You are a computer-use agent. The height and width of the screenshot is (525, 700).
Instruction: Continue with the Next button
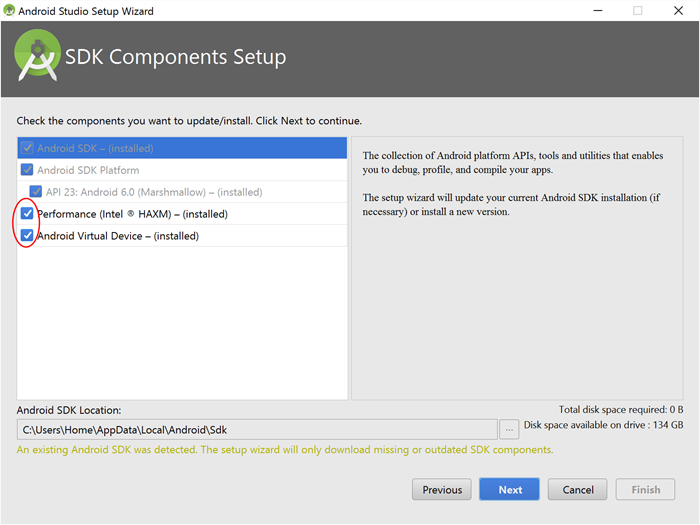[509, 490]
